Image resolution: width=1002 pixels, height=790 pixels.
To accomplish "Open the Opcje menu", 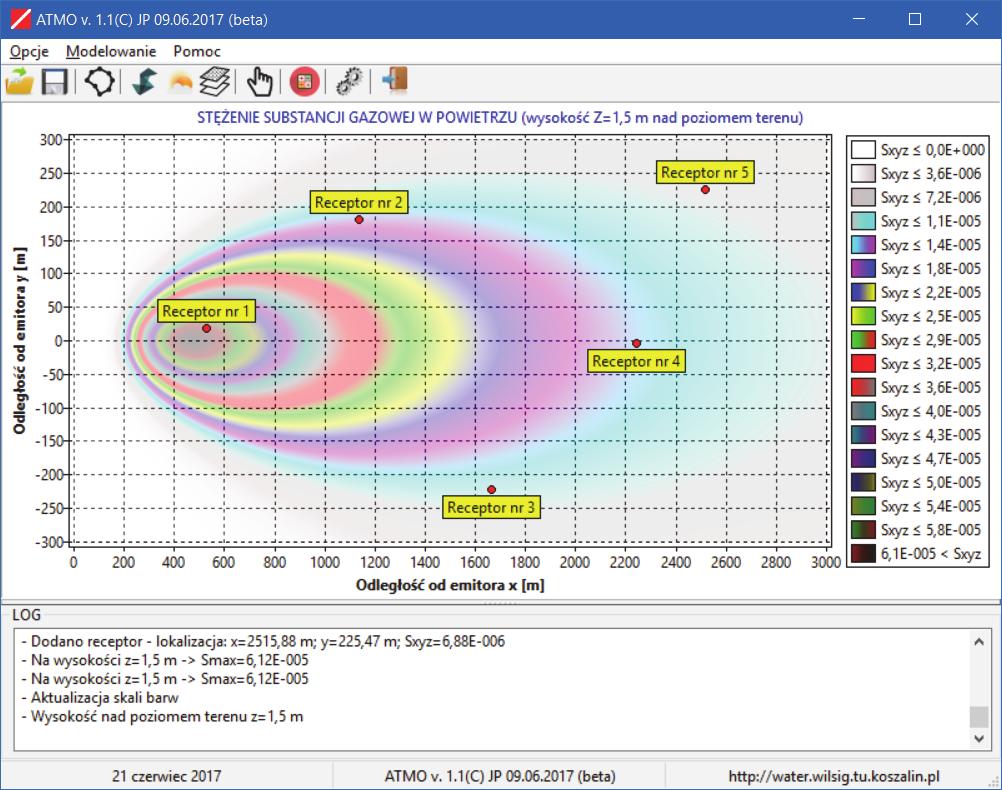I will (x=29, y=51).
